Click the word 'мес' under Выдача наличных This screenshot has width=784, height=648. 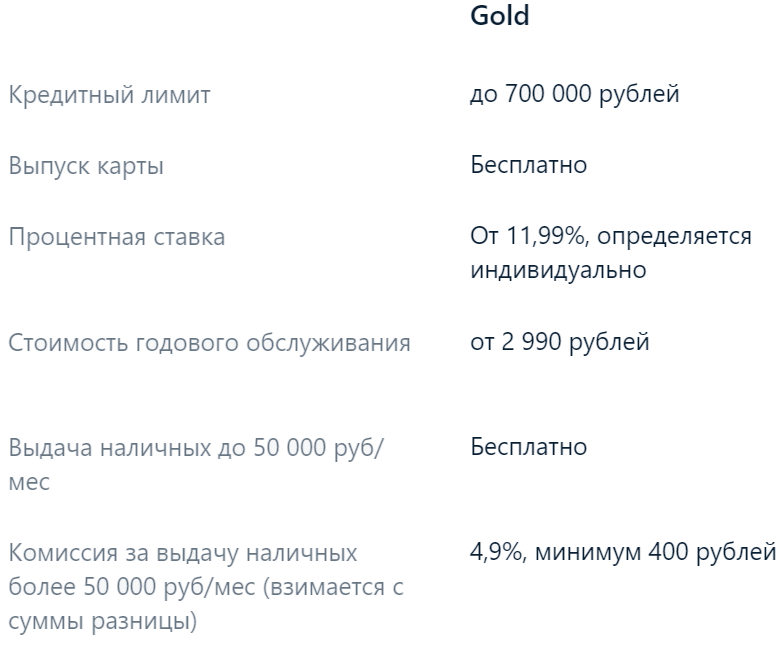coord(30,483)
